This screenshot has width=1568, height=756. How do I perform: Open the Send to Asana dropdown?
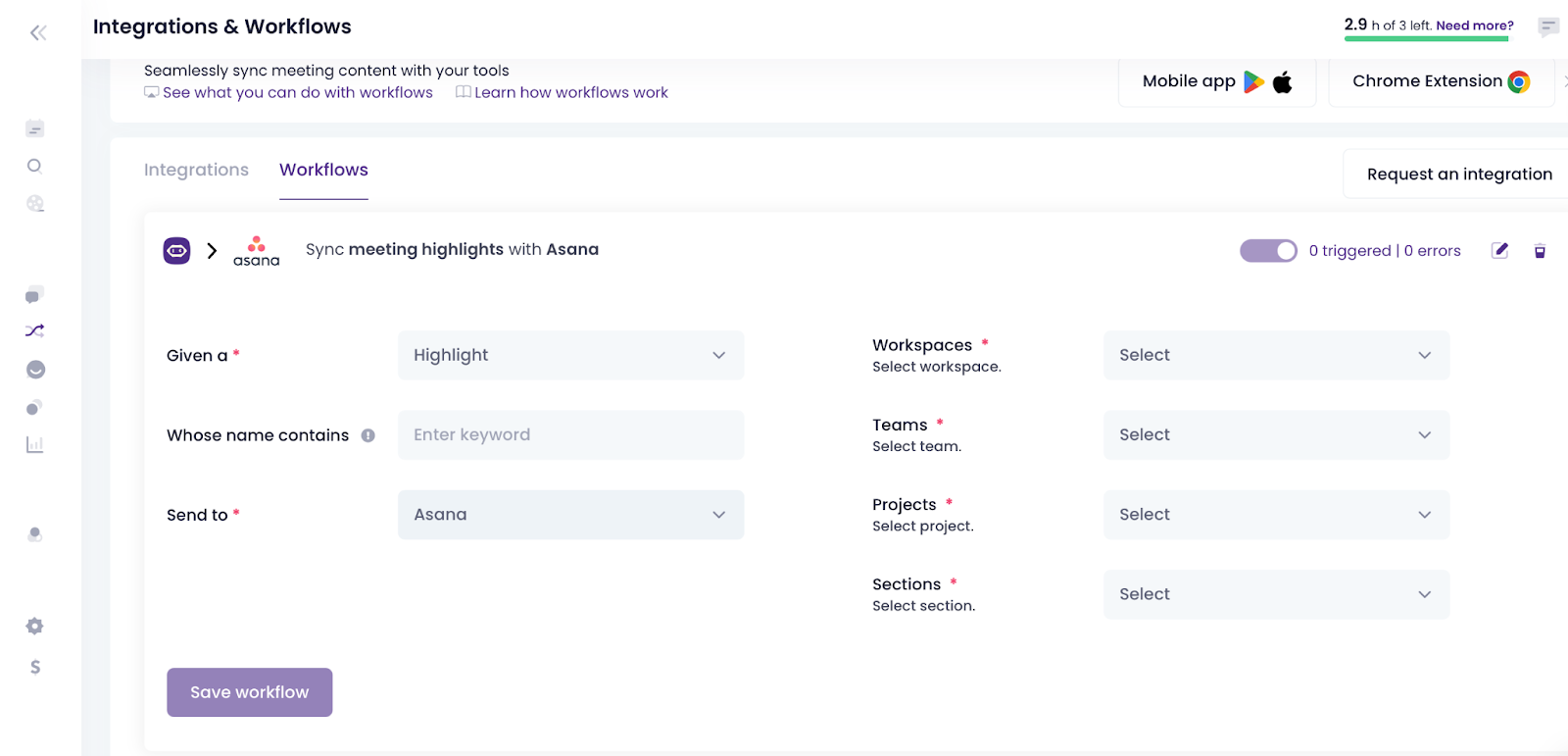(570, 515)
